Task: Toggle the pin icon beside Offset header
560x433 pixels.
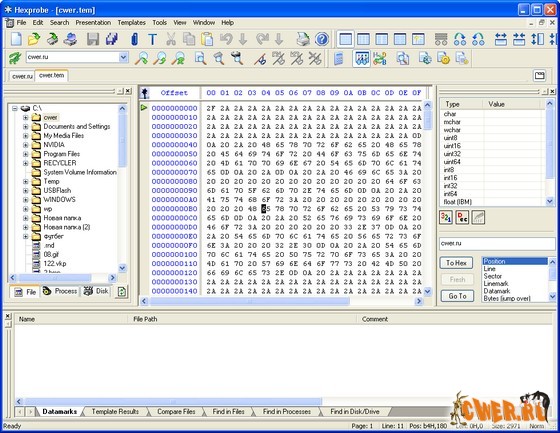Action: pyautogui.click(x=144, y=93)
